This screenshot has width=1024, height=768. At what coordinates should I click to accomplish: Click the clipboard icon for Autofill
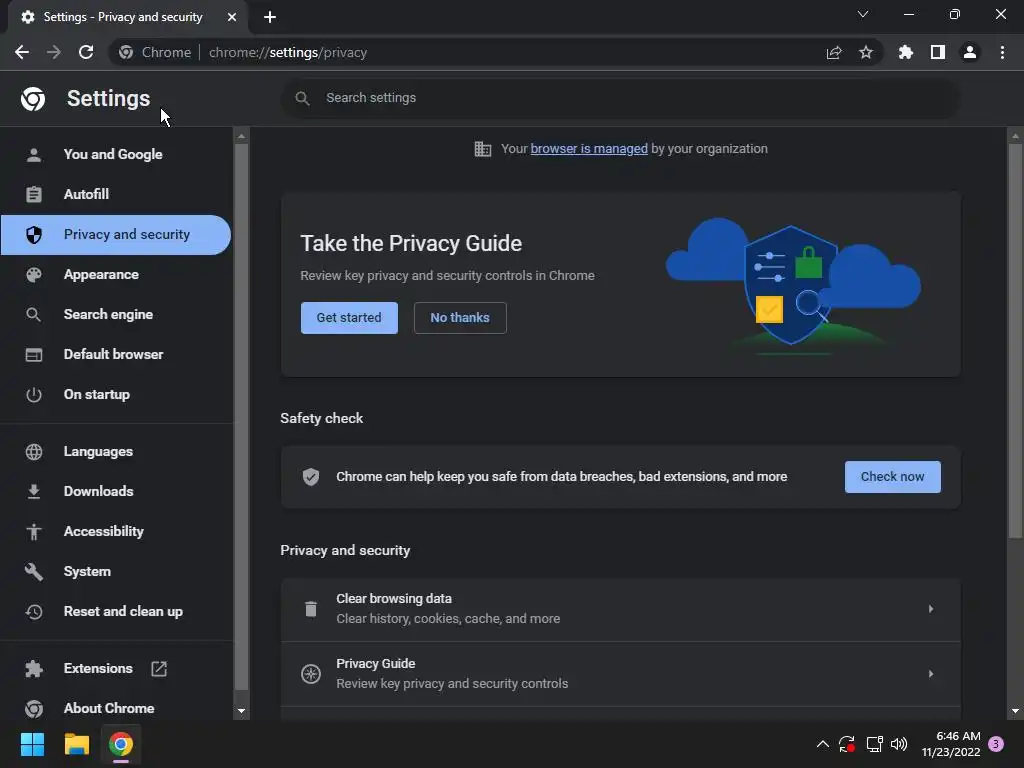point(33,195)
